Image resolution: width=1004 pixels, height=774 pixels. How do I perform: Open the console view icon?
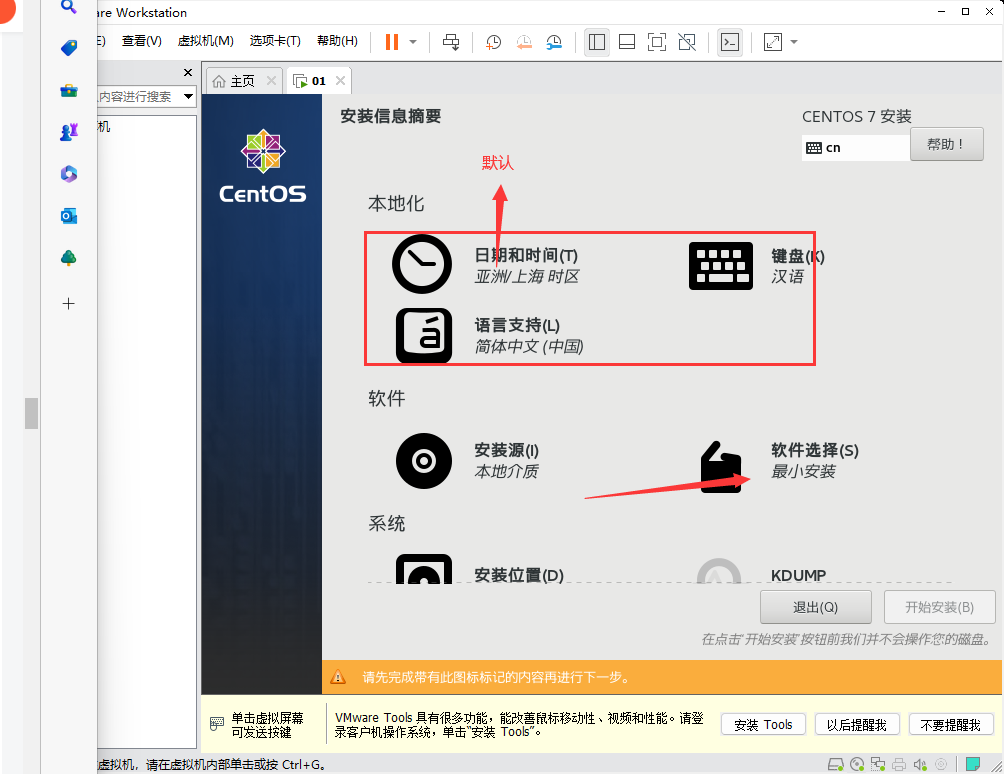click(x=730, y=42)
